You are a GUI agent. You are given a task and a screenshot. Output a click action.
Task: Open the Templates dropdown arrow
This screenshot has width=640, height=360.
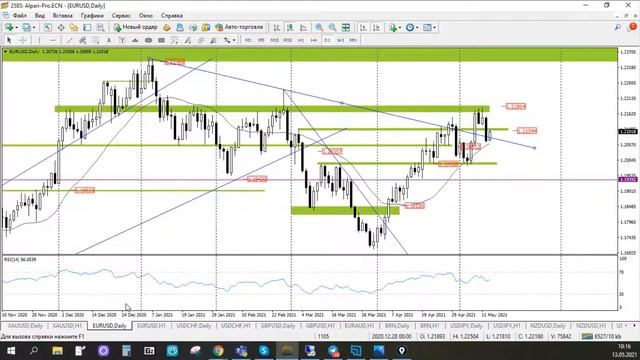[434, 27]
